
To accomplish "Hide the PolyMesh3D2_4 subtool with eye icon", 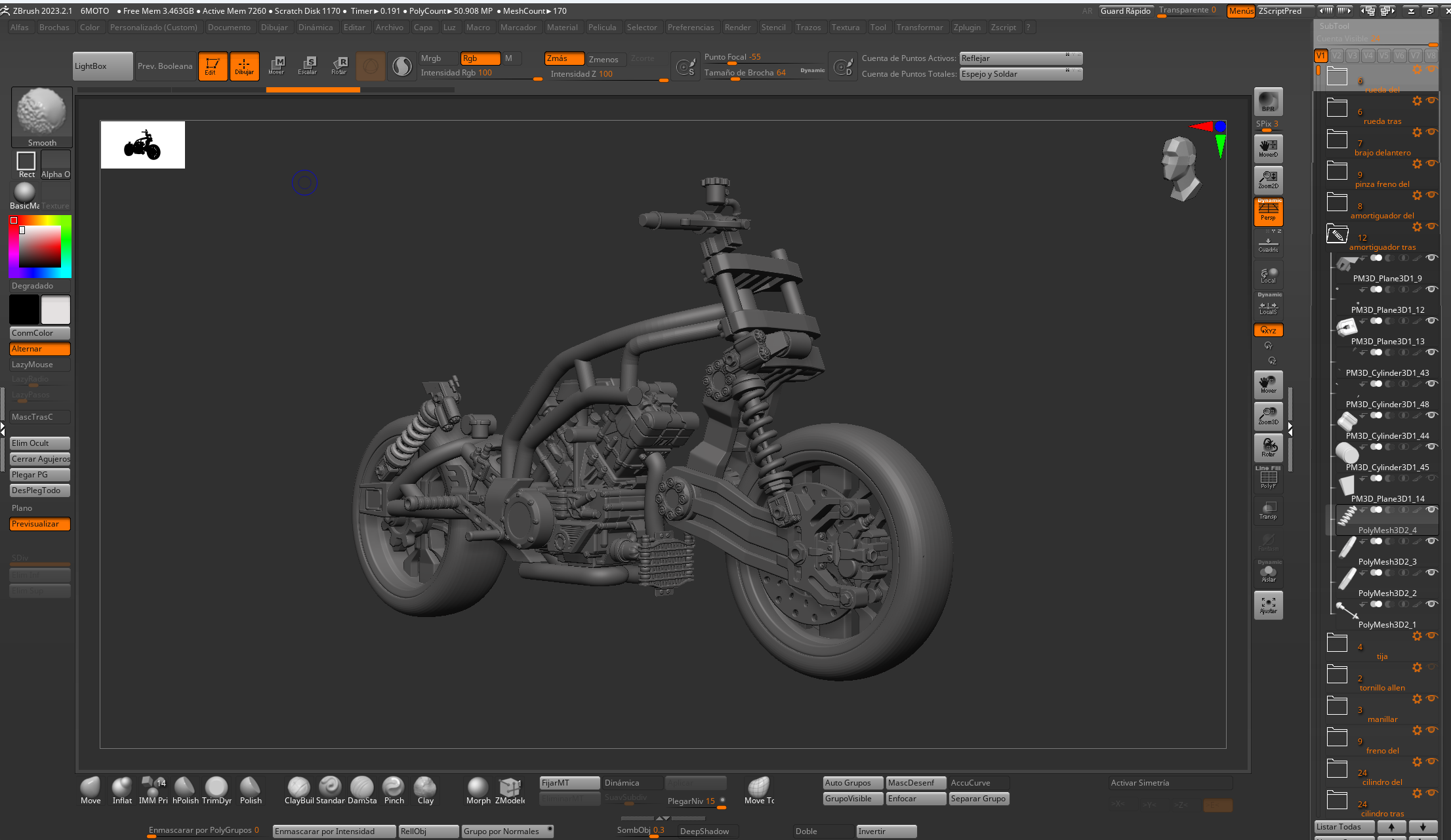I will 1431,510.
